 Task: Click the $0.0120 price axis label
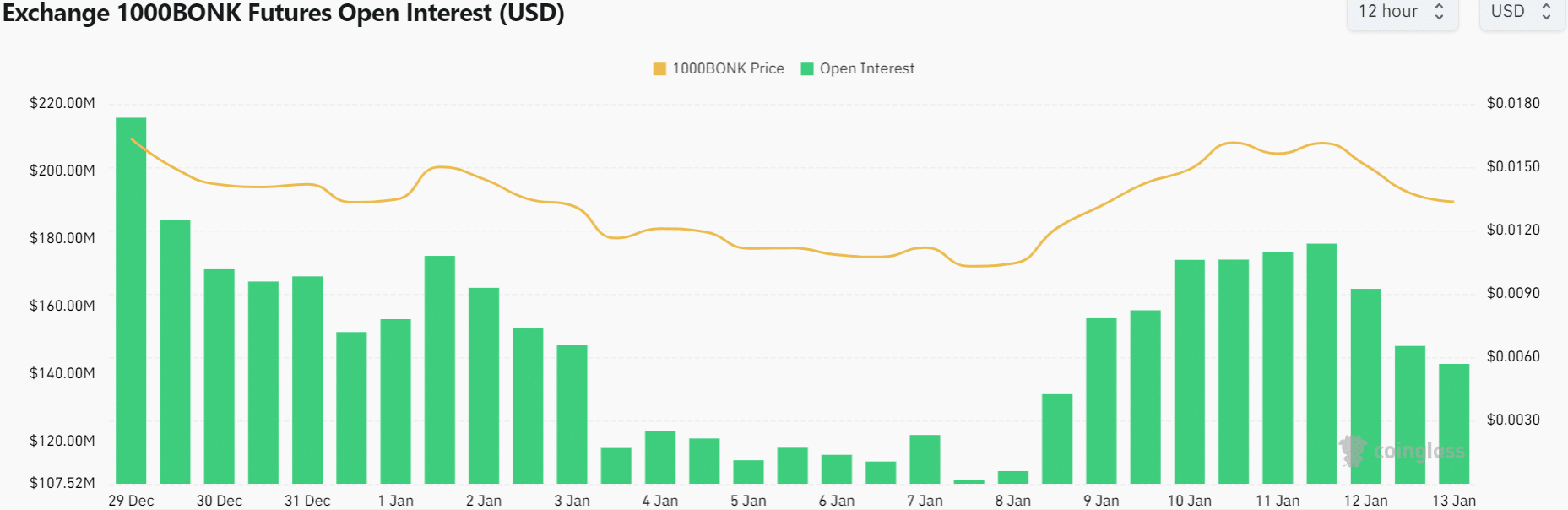(x=1513, y=230)
